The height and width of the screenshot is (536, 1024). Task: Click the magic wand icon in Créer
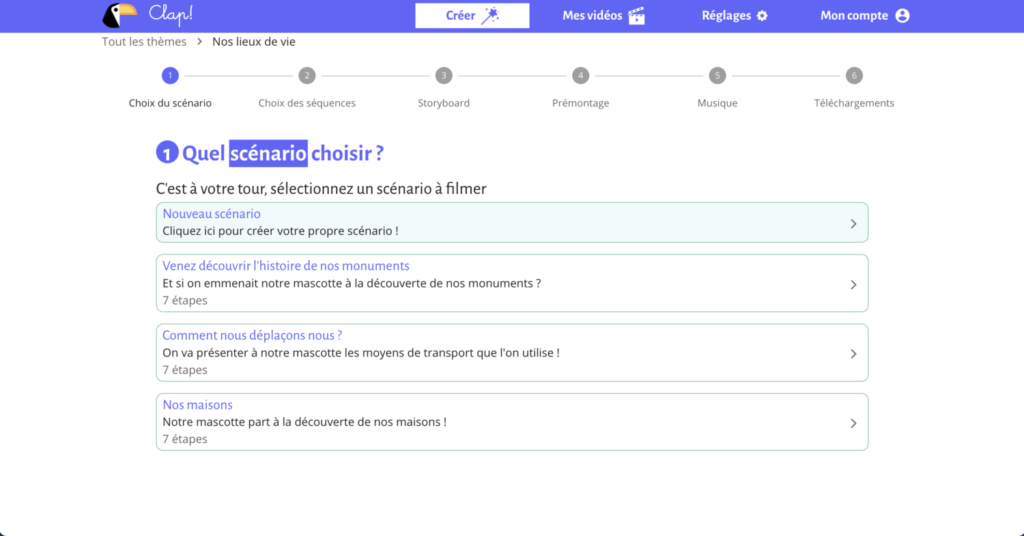pyautogui.click(x=490, y=15)
